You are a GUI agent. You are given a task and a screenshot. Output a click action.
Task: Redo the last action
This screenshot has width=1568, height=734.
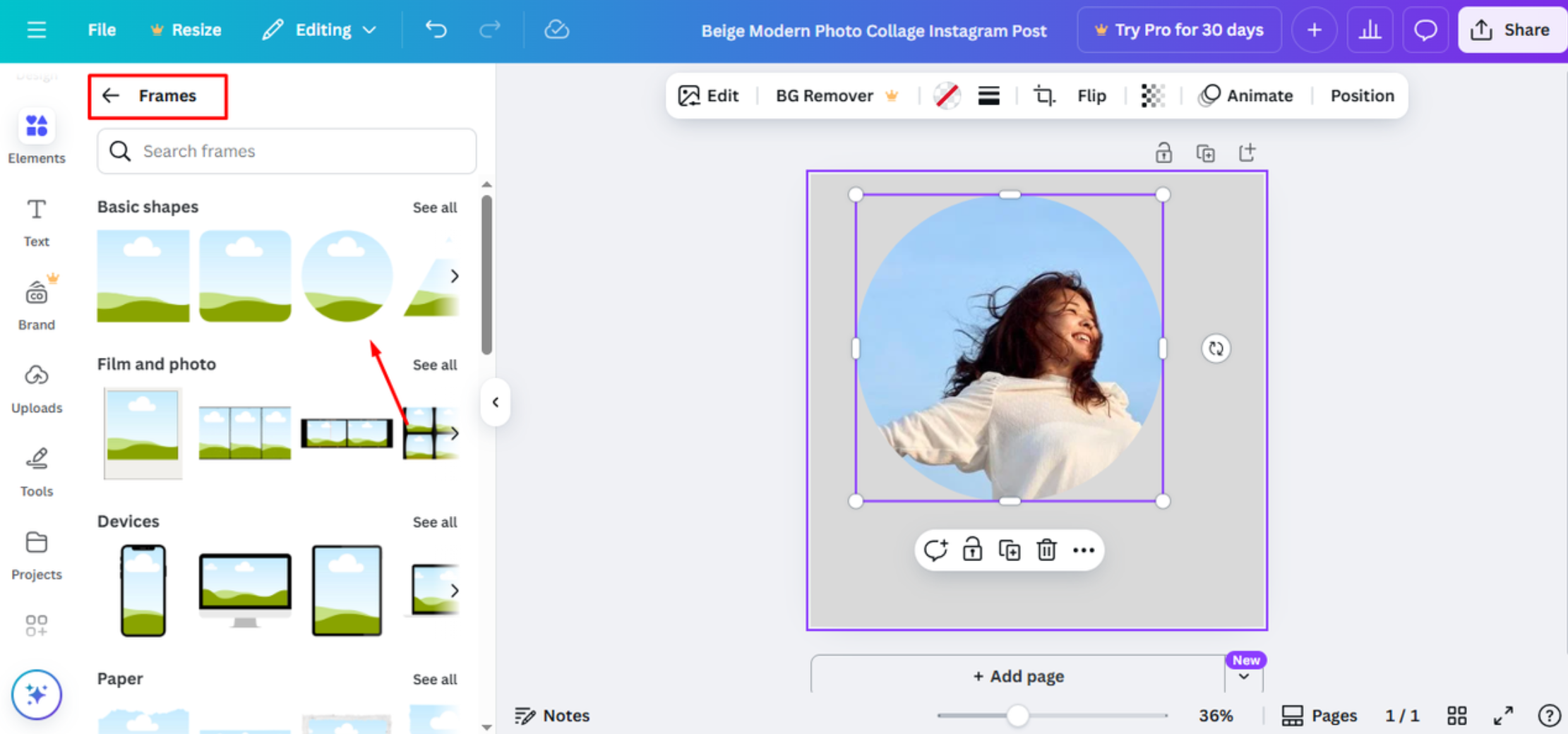(x=489, y=30)
